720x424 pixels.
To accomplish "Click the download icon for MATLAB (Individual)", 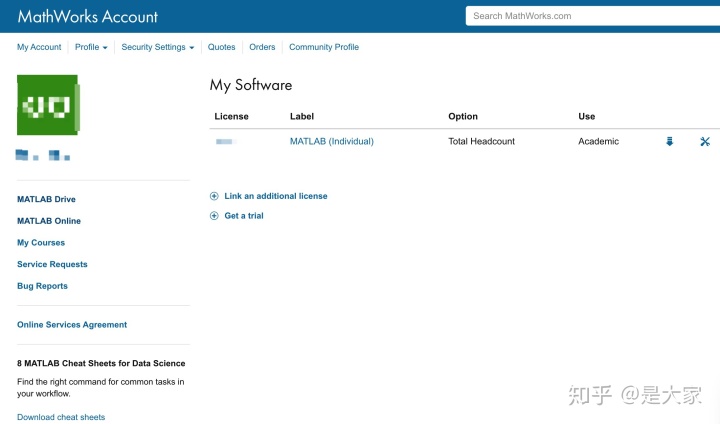I will [669, 141].
